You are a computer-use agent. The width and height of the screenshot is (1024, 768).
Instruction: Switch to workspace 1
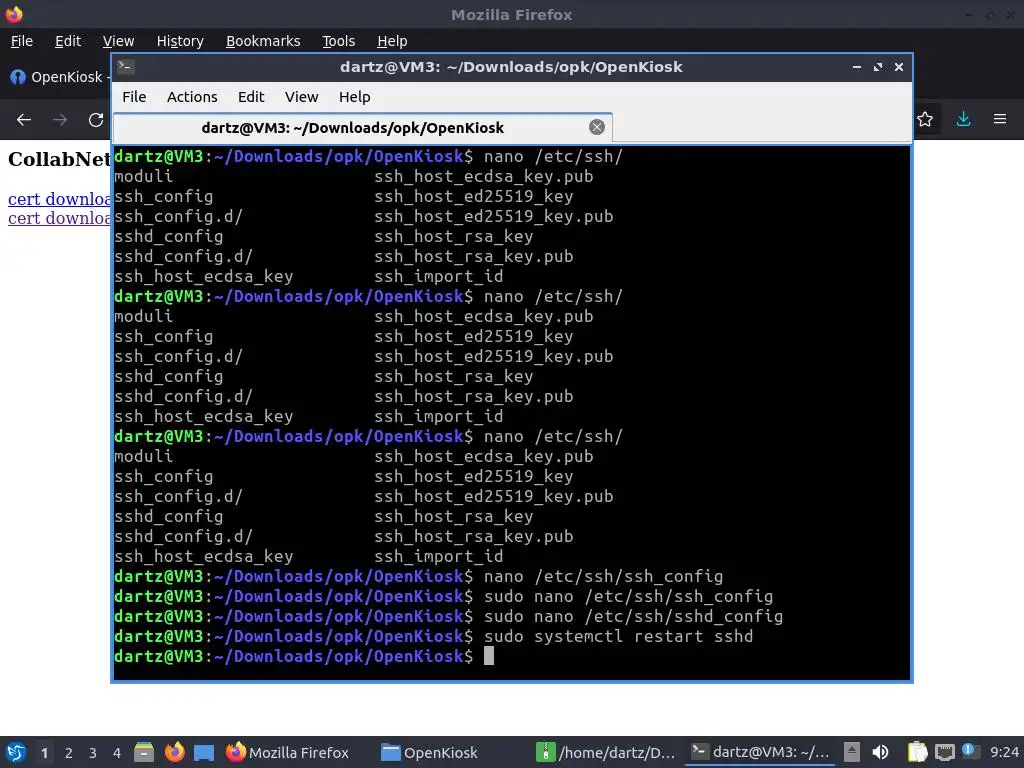(x=44, y=753)
